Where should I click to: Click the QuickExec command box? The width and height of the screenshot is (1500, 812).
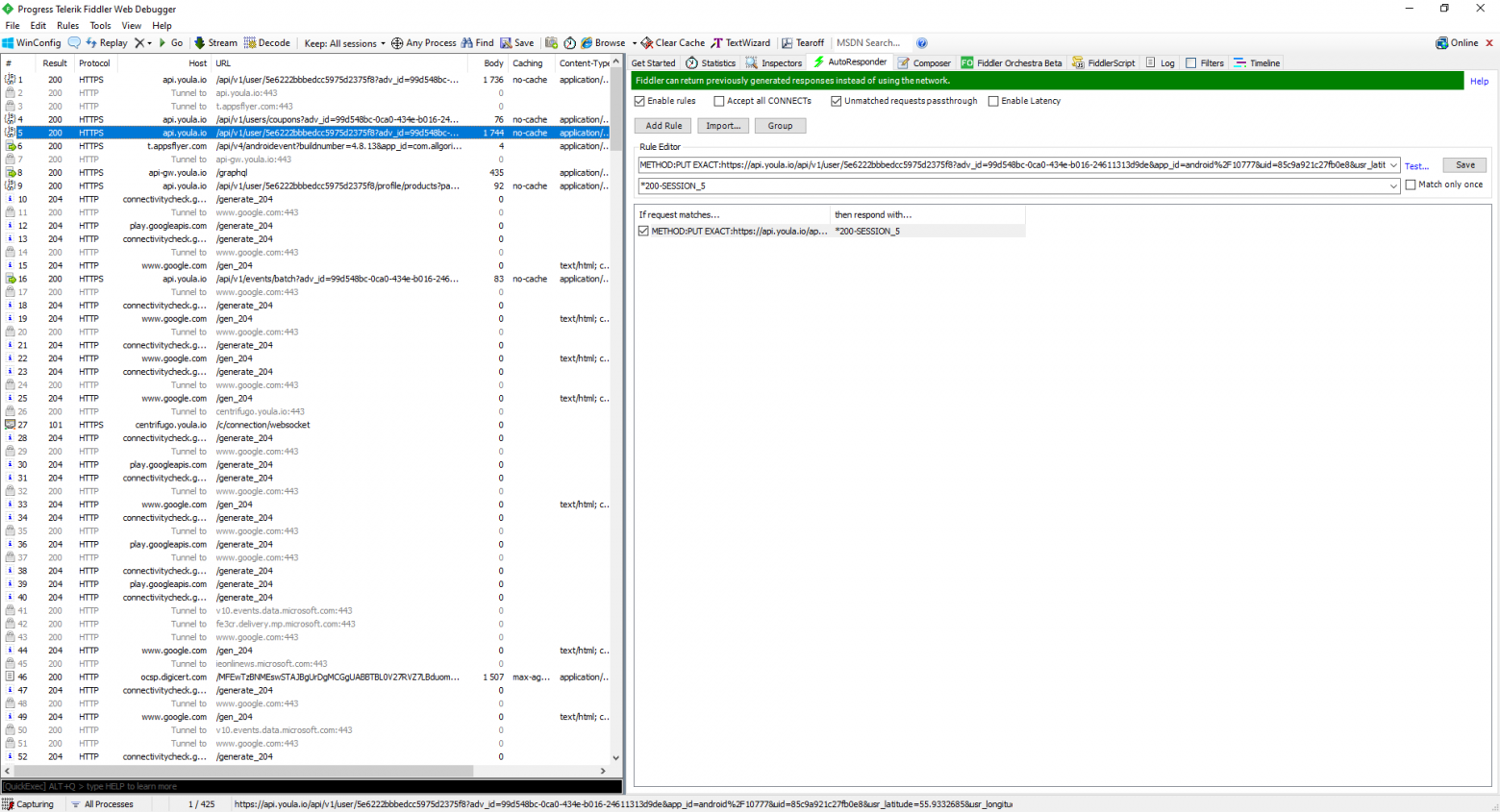pyautogui.click(x=311, y=786)
